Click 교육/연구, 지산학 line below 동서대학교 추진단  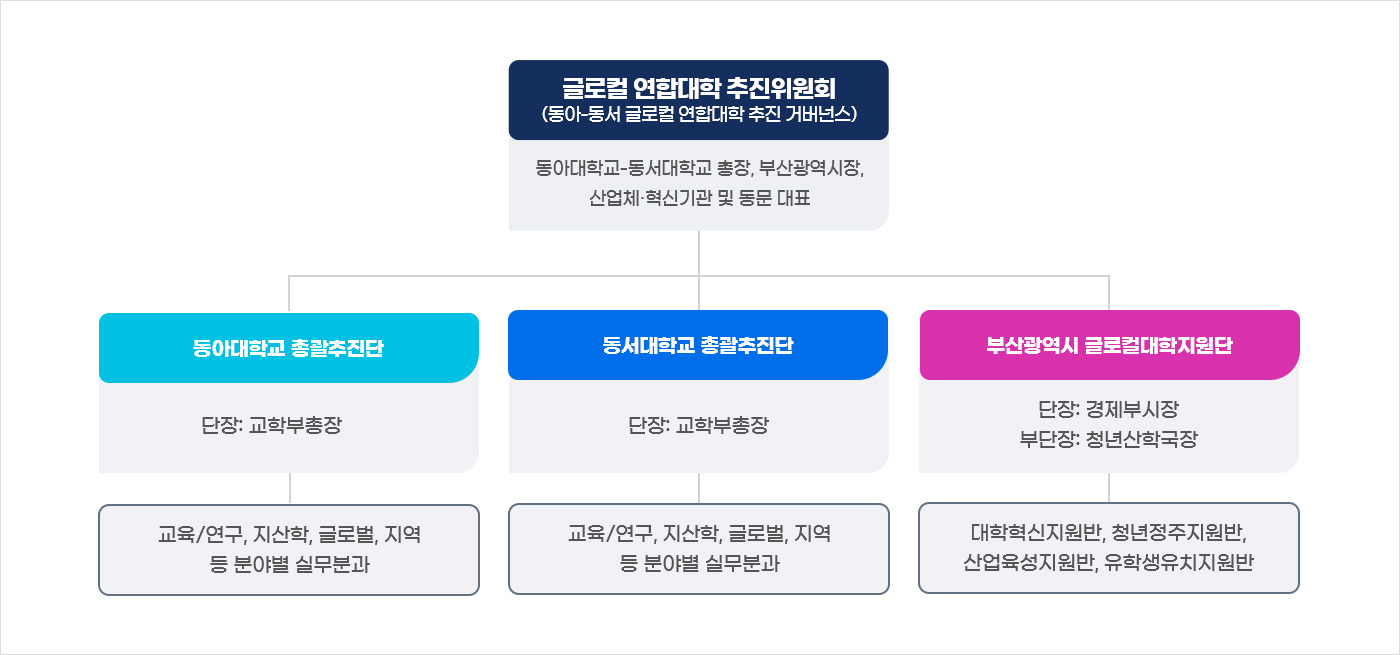coord(698,534)
